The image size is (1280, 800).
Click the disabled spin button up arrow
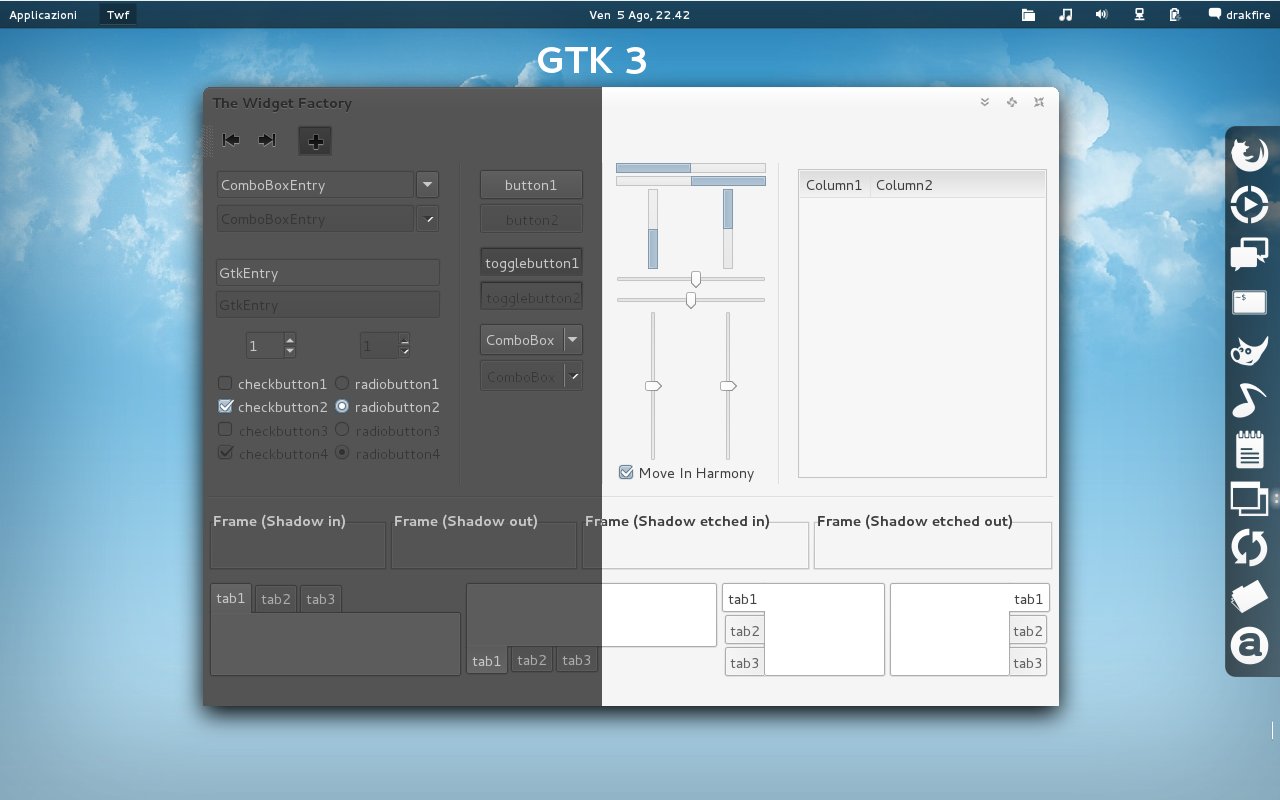click(404, 340)
